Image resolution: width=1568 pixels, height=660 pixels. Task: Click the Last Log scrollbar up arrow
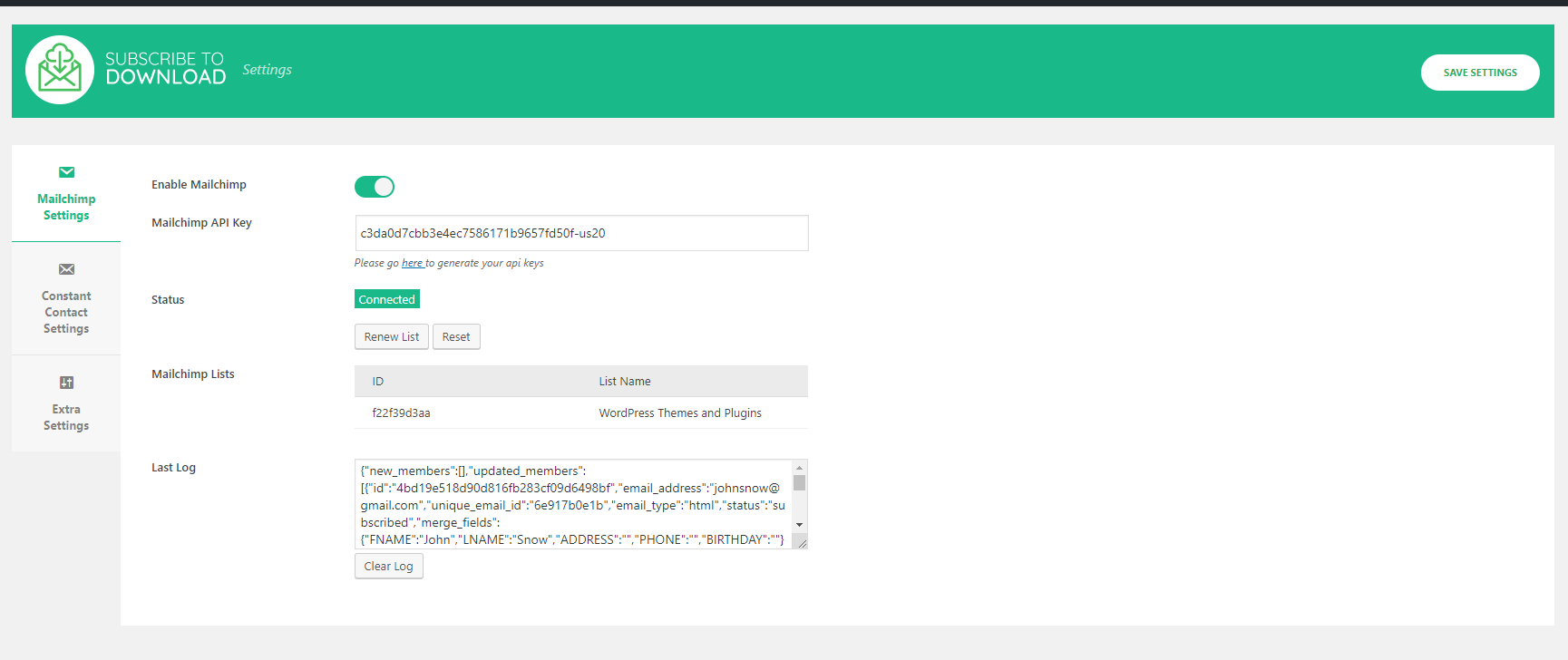tap(799, 468)
